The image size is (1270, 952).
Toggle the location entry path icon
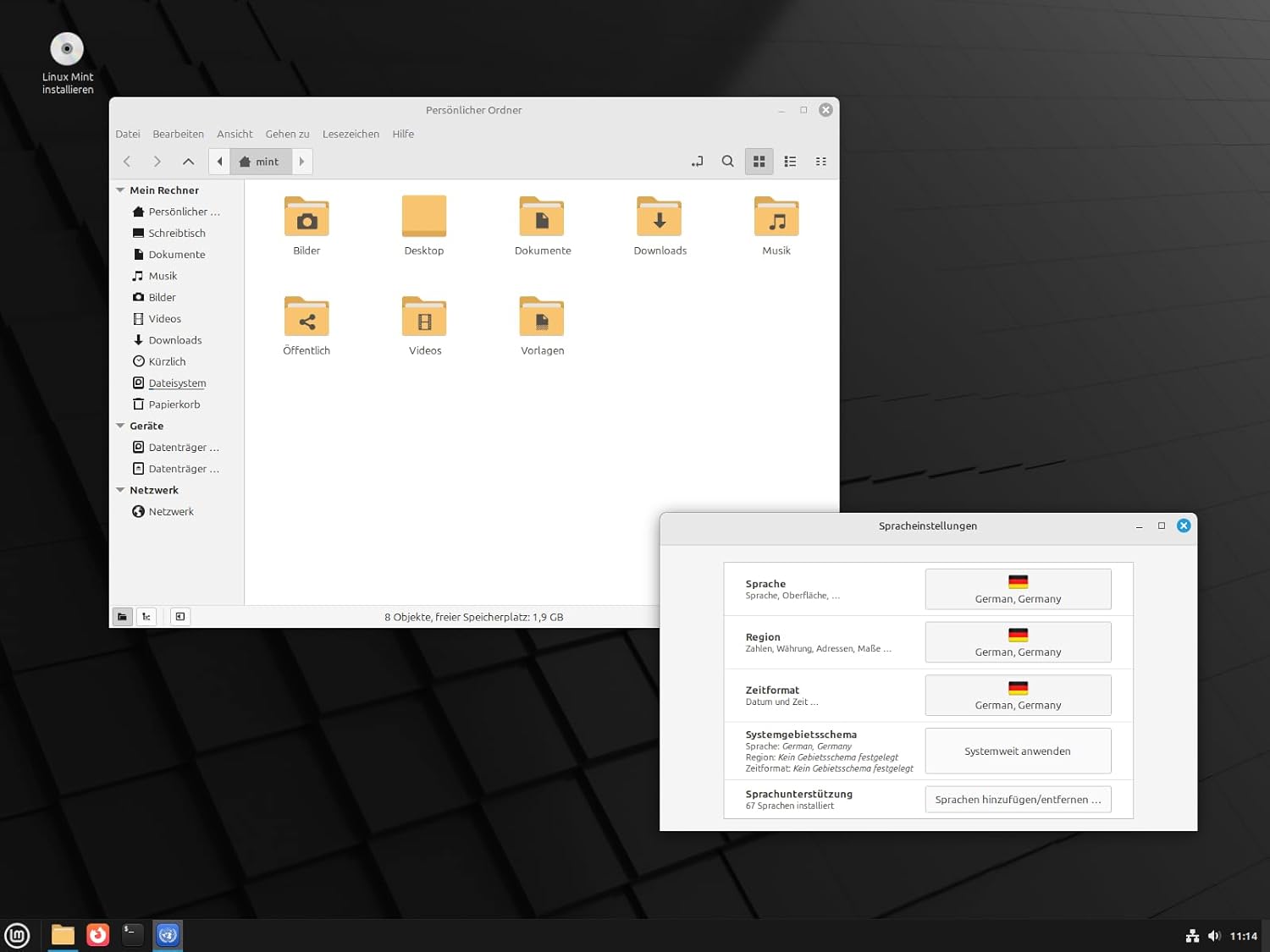(697, 162)
